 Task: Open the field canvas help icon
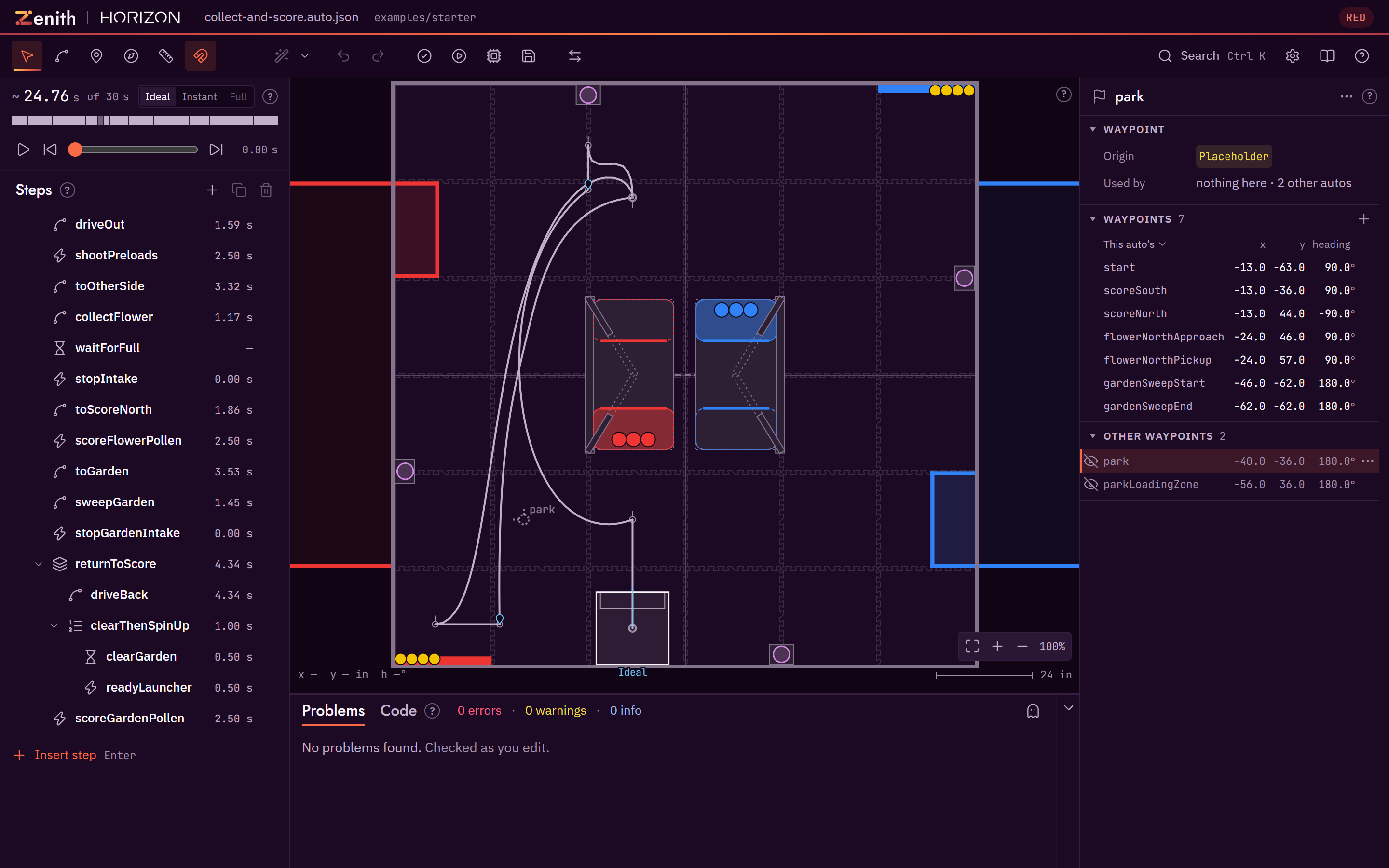[x=1063, y=95]
